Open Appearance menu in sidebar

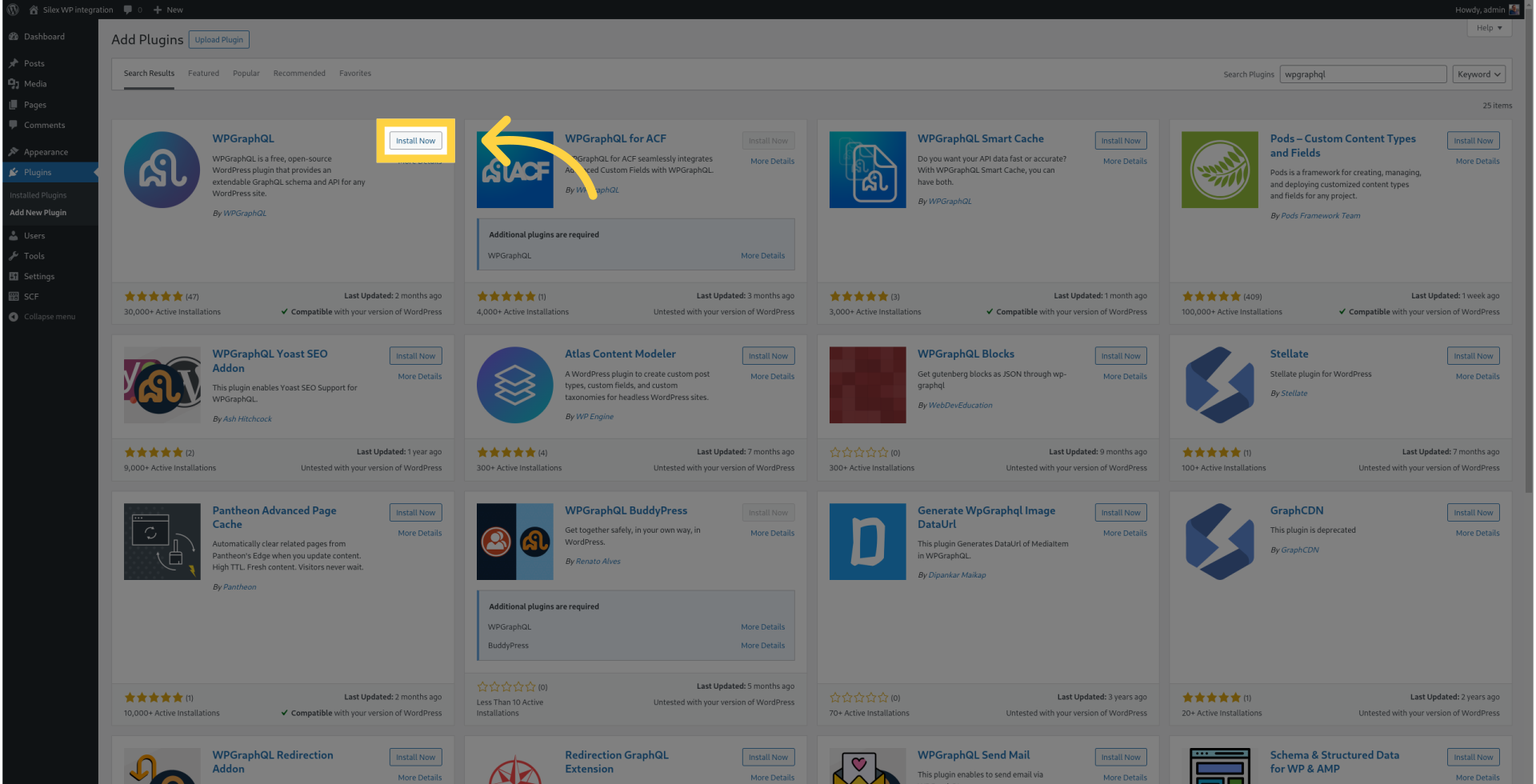pyautogui.click(x=46, y=152)
